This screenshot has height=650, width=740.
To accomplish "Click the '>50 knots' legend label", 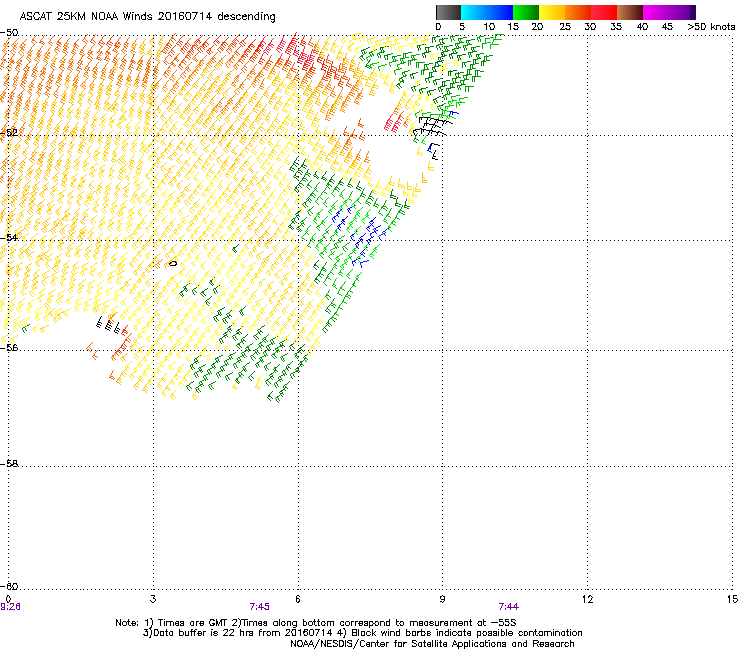I will 711,27.
